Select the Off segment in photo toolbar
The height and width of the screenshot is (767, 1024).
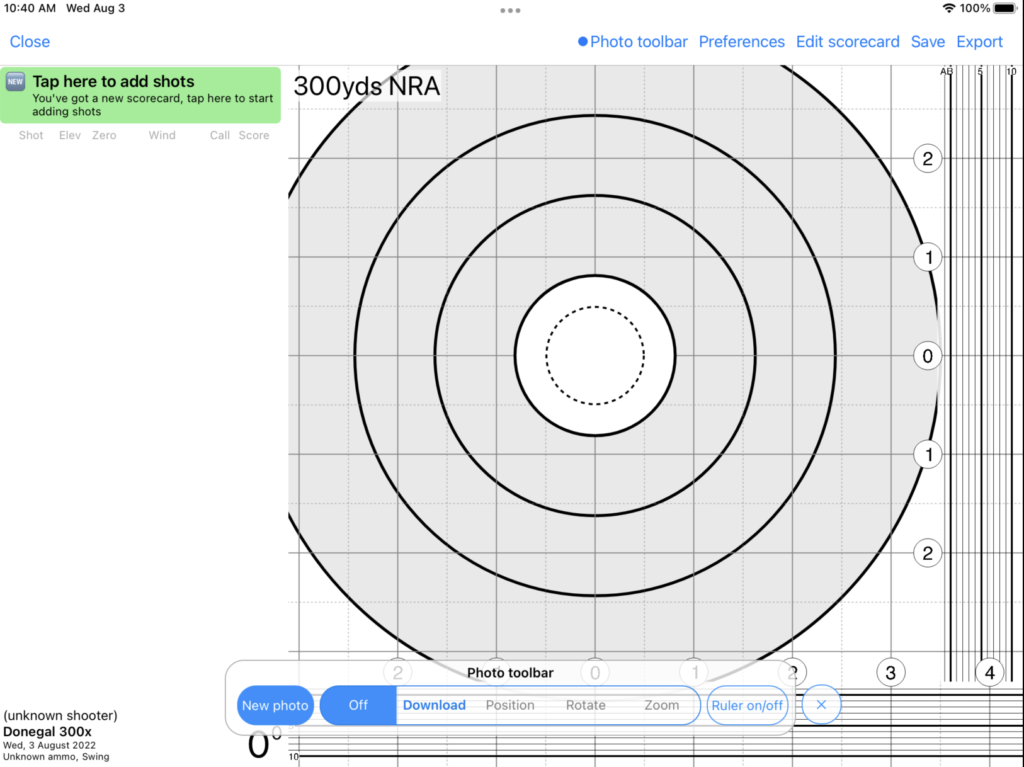[358, 705]
